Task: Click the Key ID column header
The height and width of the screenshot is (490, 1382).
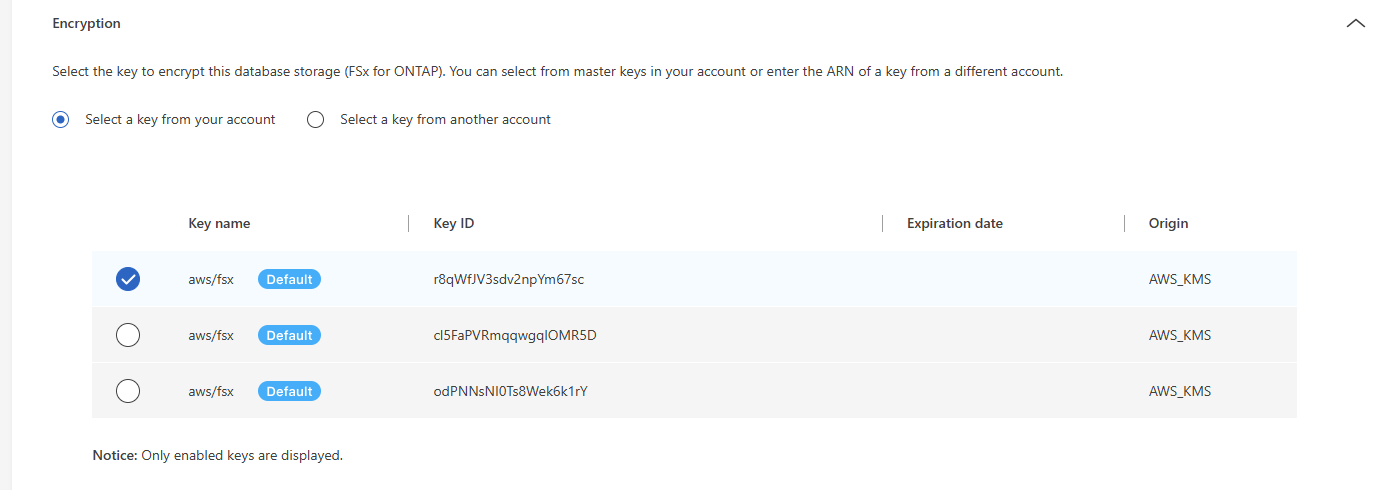Action: 453,224
